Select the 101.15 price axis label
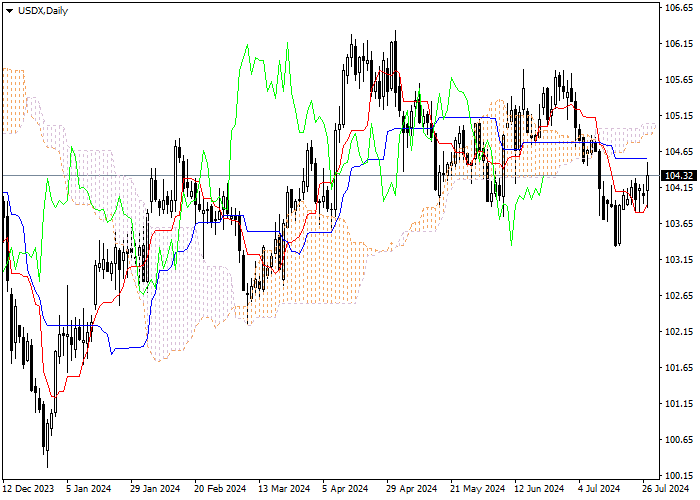 (679, 404)
